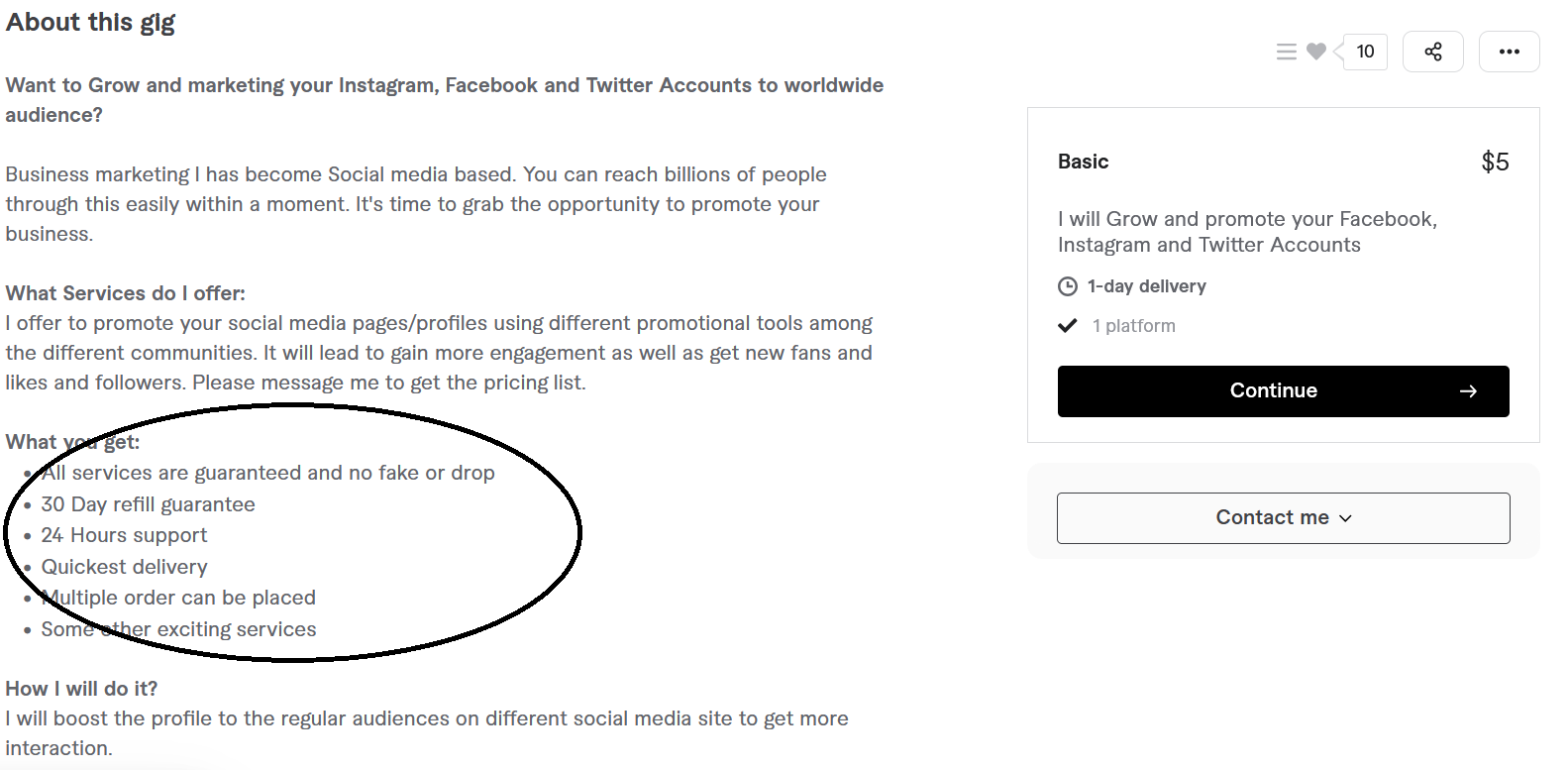Open the lists menu hamburger icon
This screenshot has height=770, width=1568.
pyautogui.click(x=1287, y=52)
